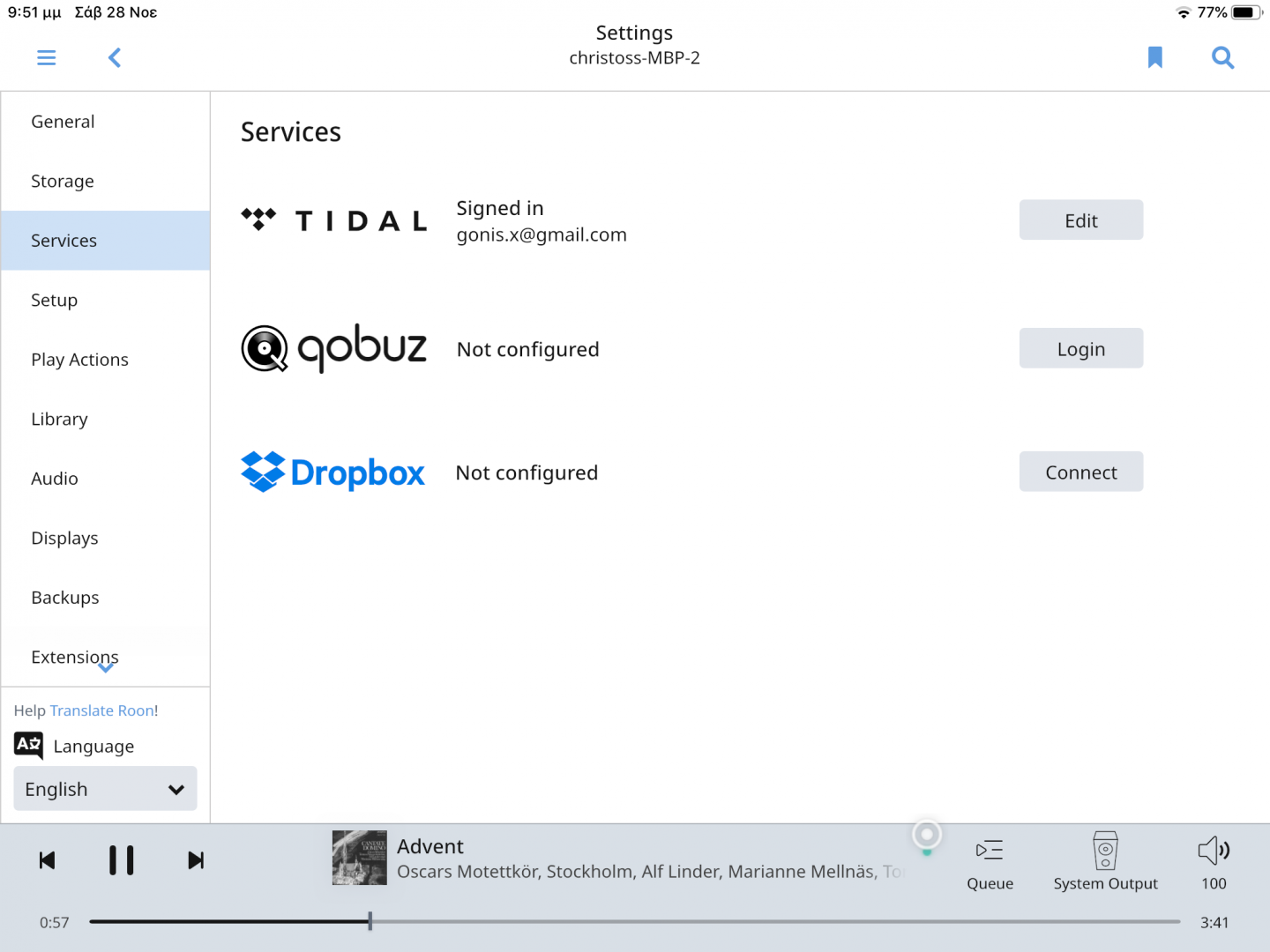Seek using the playback progress handle
Screen dimensions: 1270x952
[370, 922]
